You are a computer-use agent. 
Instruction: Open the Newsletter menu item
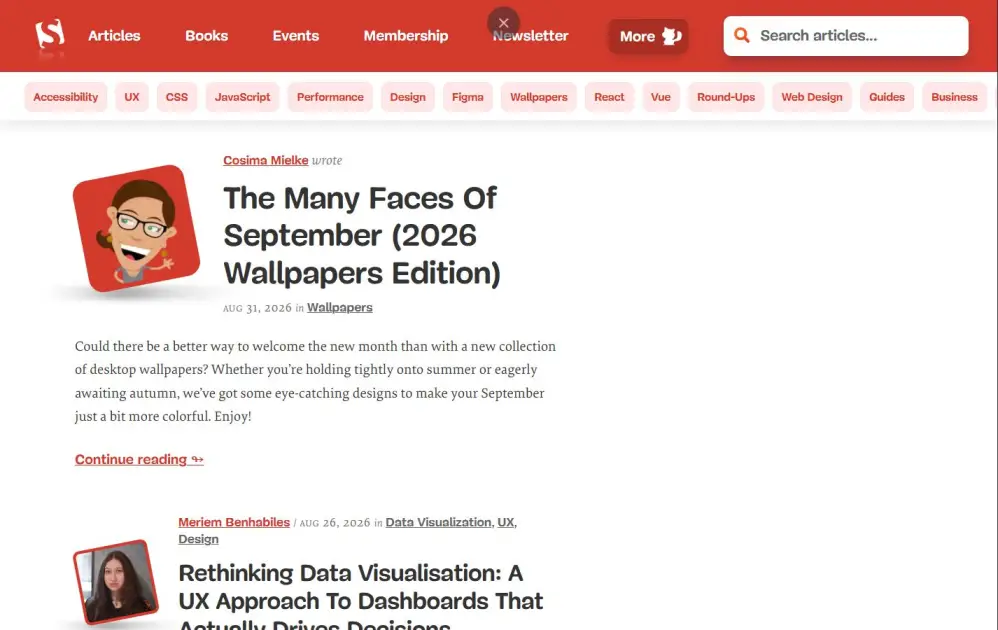(x=530, y=36)
